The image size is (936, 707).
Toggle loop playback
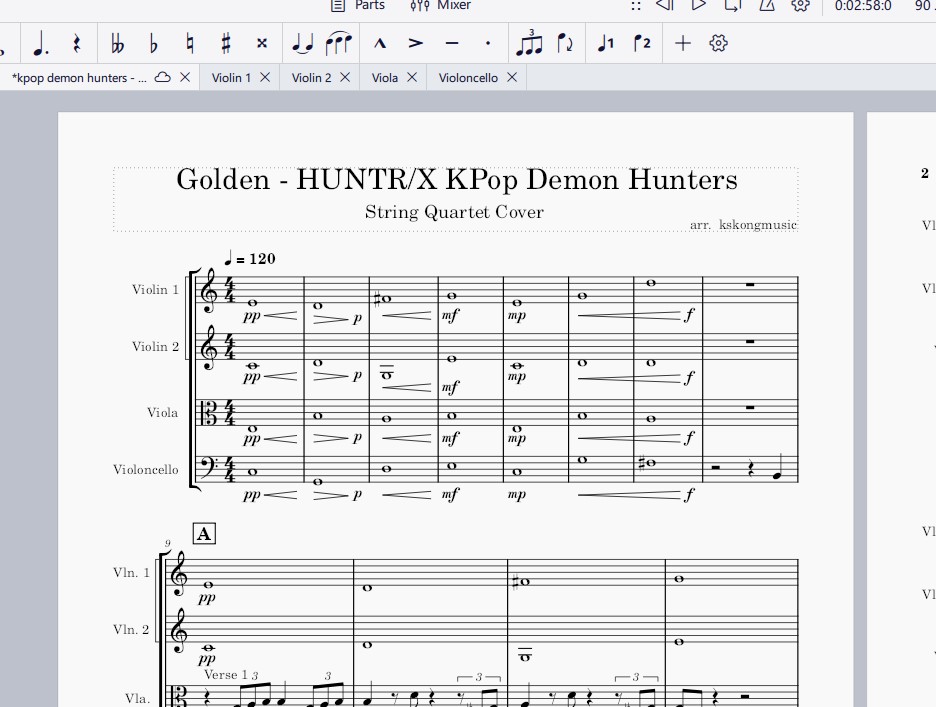point(732,5)
